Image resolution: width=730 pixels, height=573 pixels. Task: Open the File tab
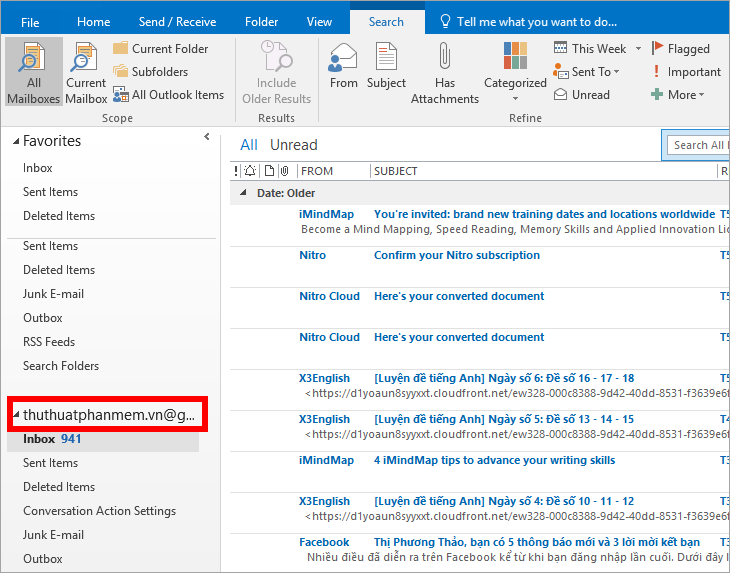[30, 22]
